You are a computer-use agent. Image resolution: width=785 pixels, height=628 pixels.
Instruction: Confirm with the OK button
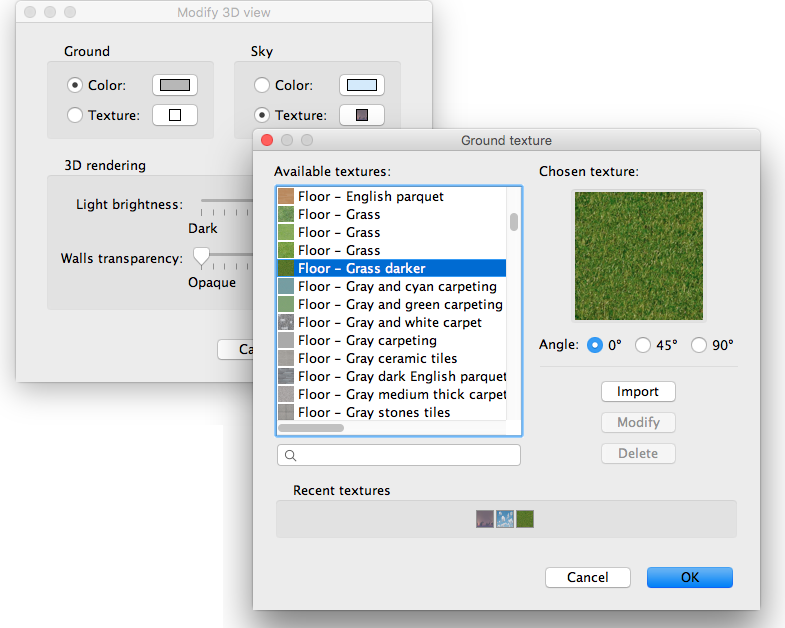pyautogui.click(x=689, y=577)
